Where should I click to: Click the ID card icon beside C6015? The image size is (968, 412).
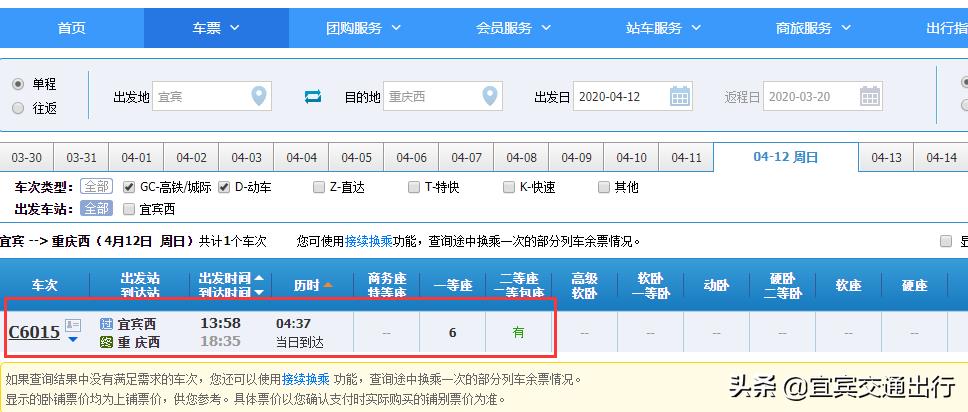(x=73, y=325)
